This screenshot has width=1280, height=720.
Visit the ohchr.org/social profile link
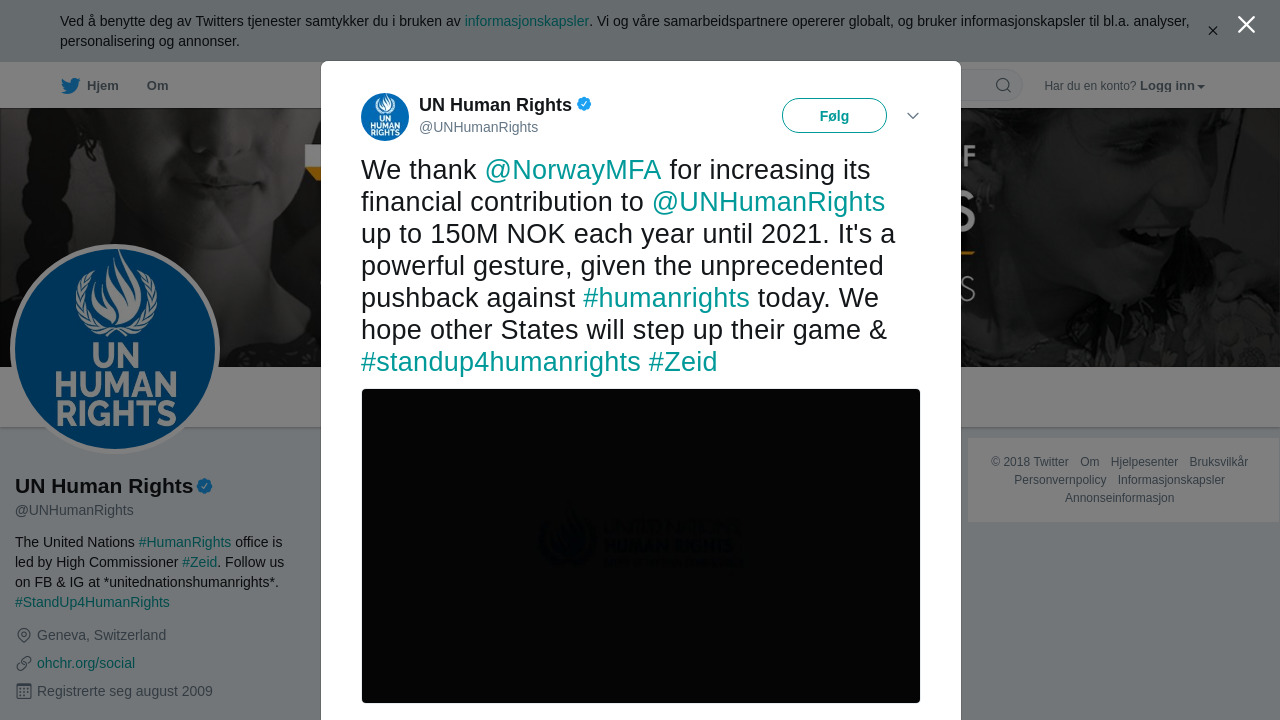[86, 663]
